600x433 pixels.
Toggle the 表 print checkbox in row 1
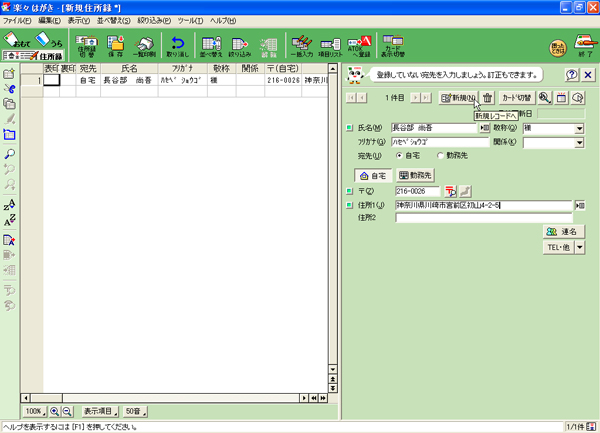coord(50,80)
